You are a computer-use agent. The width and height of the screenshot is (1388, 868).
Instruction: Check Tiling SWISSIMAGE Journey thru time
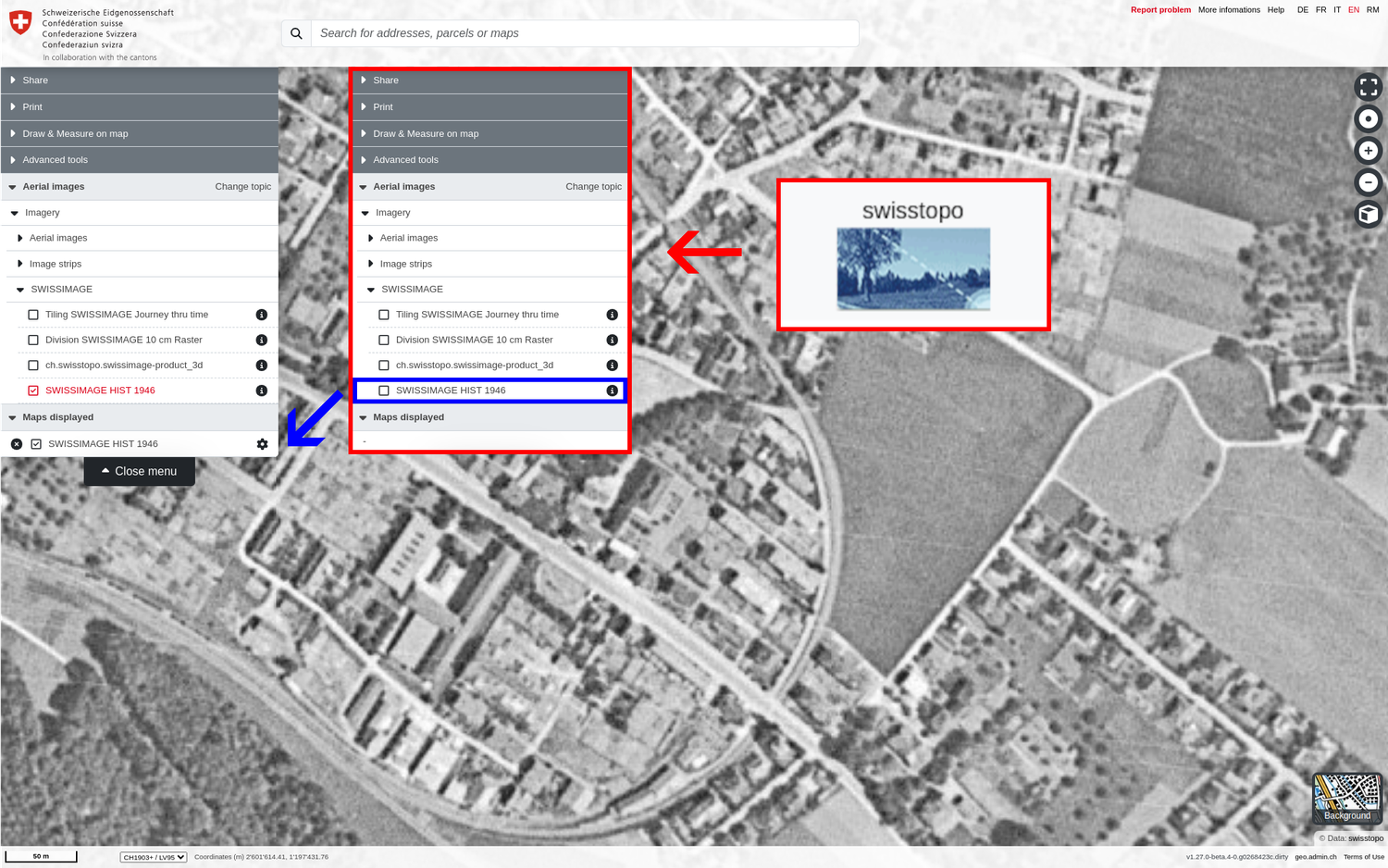click(x=32, y=314)
